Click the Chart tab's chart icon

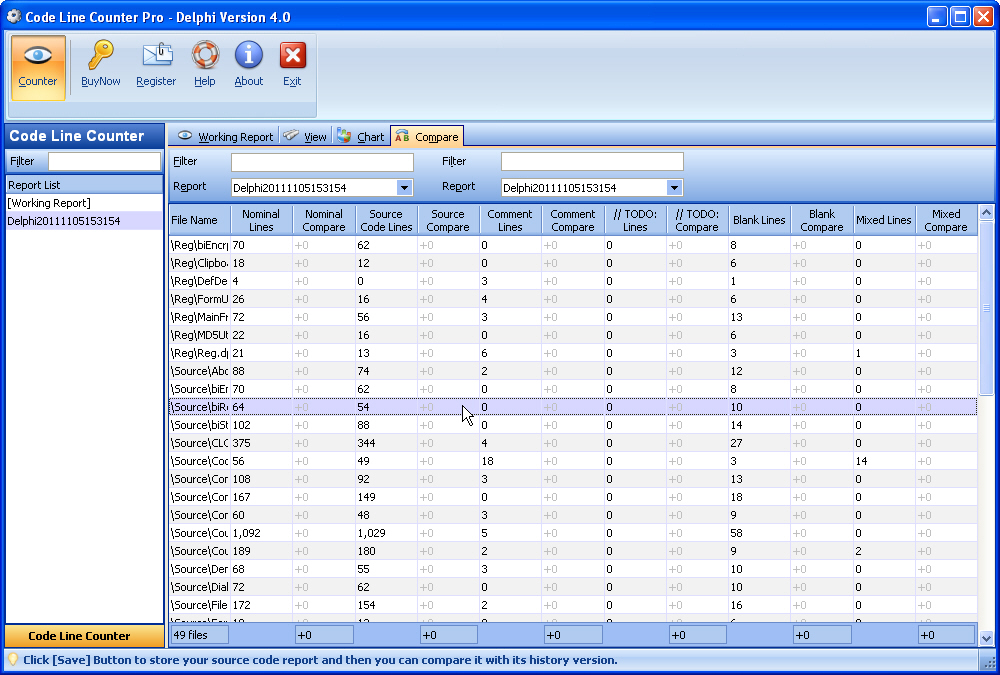(346, 136)
